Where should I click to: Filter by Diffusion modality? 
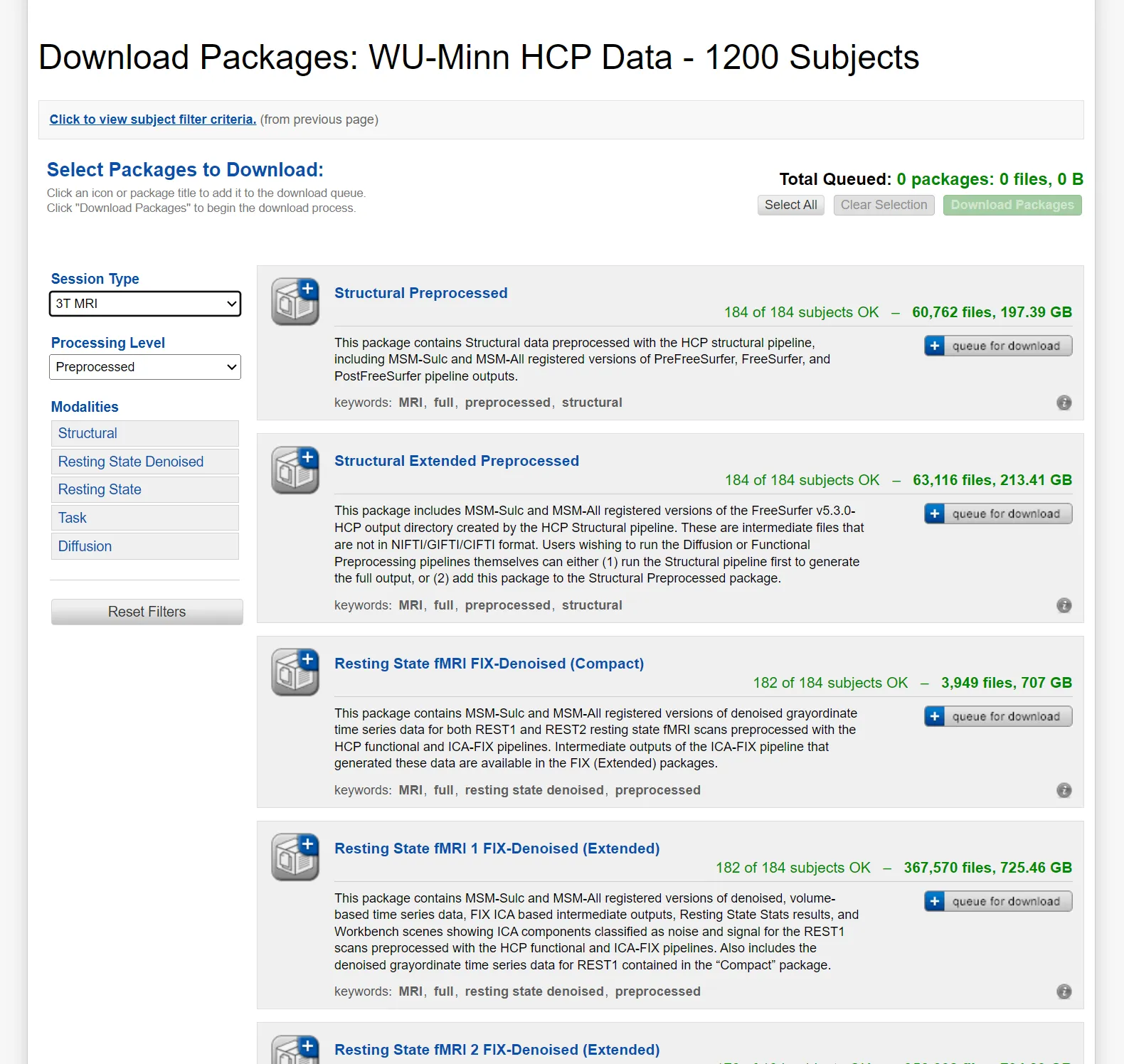(x=145, y=546)
